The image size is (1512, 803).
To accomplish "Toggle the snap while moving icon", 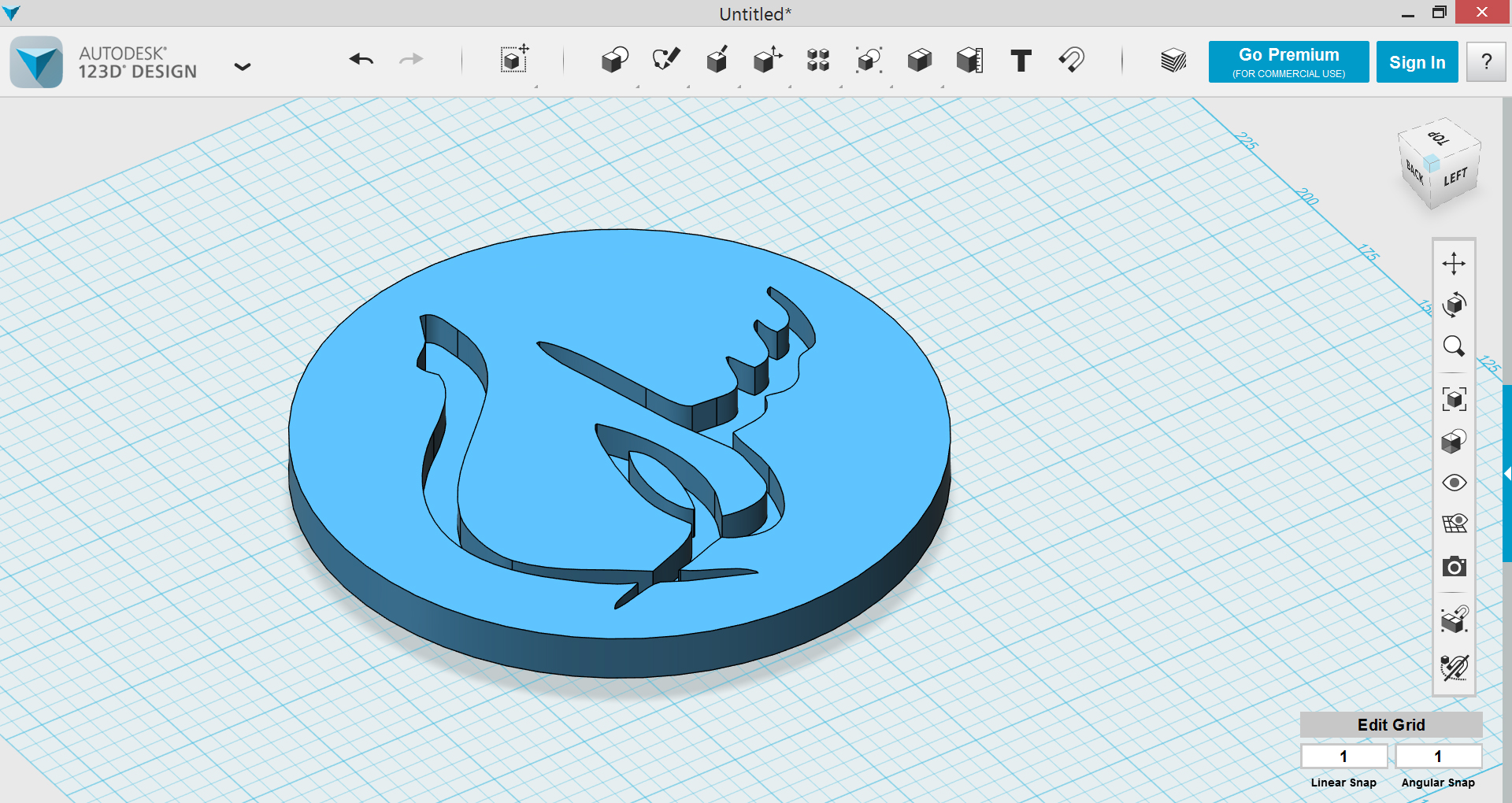I will point(1454,620).
